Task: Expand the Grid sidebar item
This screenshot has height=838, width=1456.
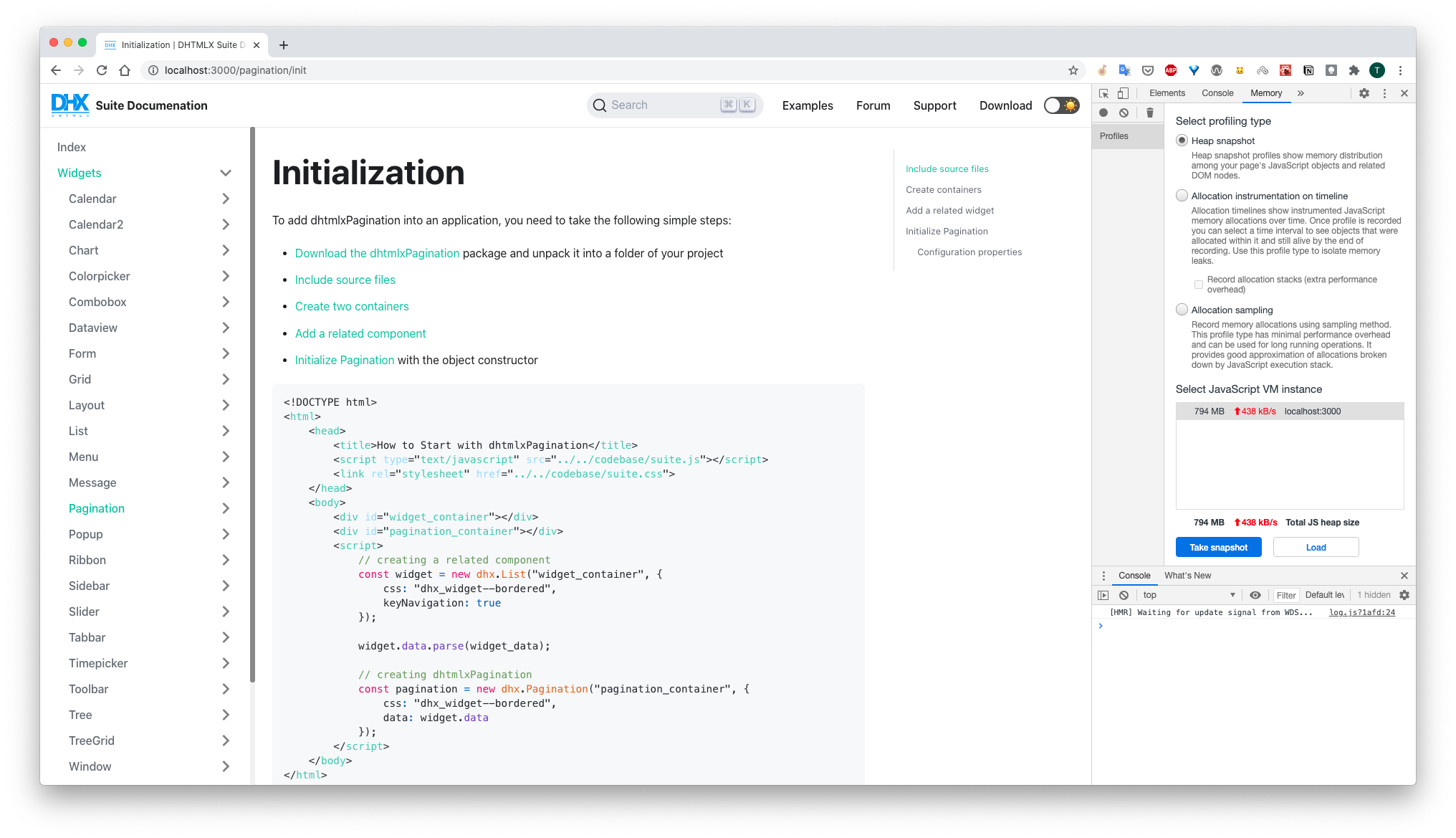Action: 226,379
